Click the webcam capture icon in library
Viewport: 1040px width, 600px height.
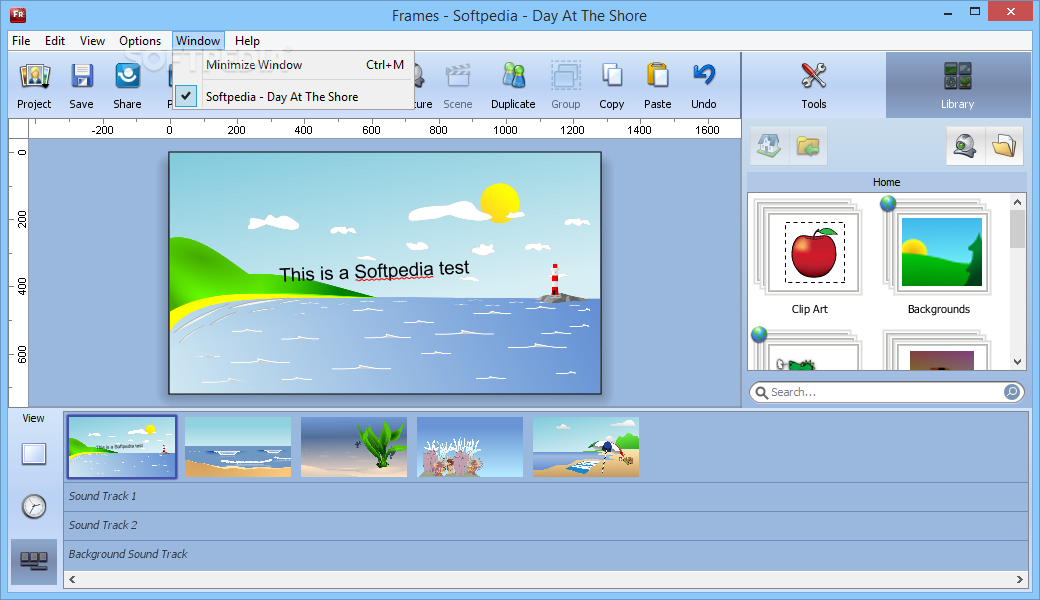(965, 145)
